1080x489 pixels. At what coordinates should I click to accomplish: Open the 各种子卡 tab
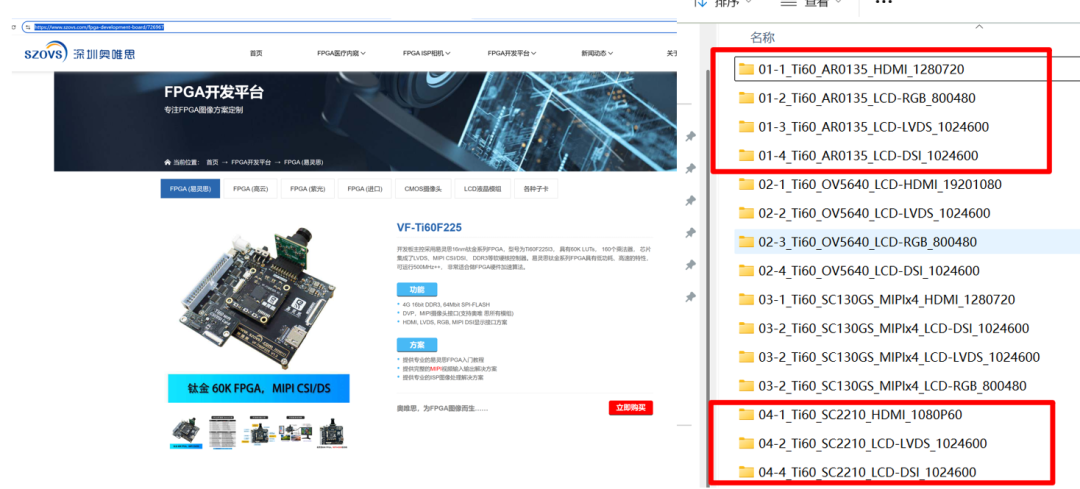536,189
